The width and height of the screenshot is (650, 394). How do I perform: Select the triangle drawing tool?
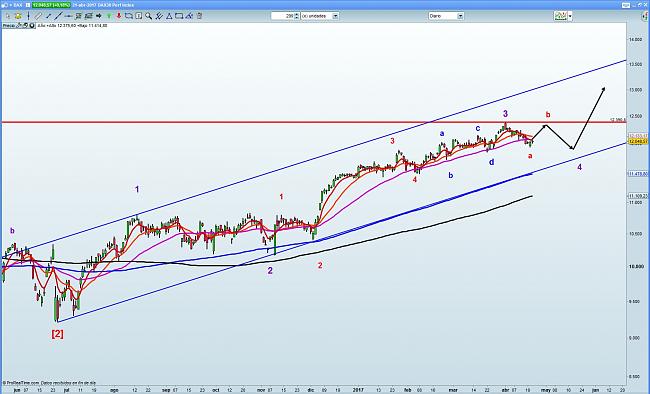[169, 16]
